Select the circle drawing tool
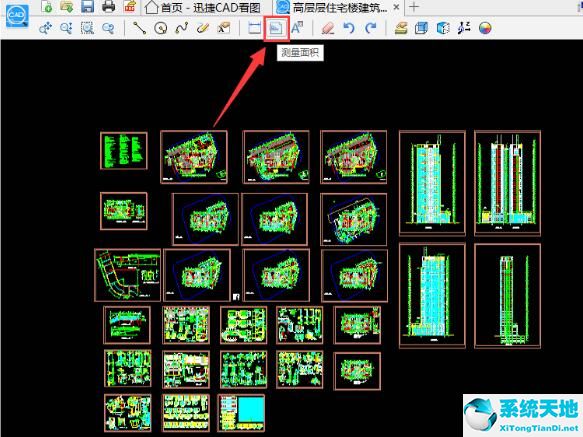Screen dimensions: 583x437 pyautogui.click(x=161, y=28)
